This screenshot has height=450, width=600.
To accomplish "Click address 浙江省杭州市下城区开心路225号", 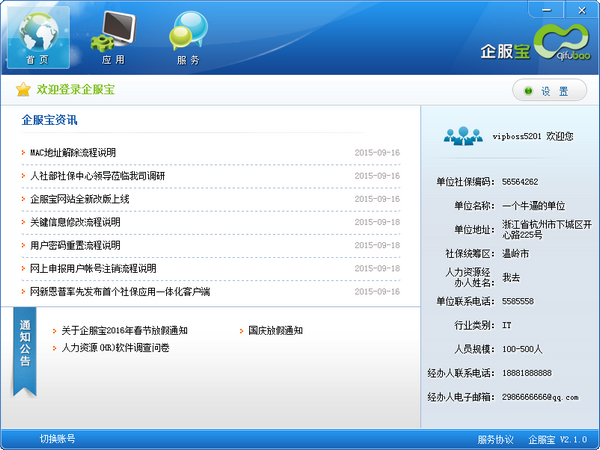I will (x=547, y=230).
